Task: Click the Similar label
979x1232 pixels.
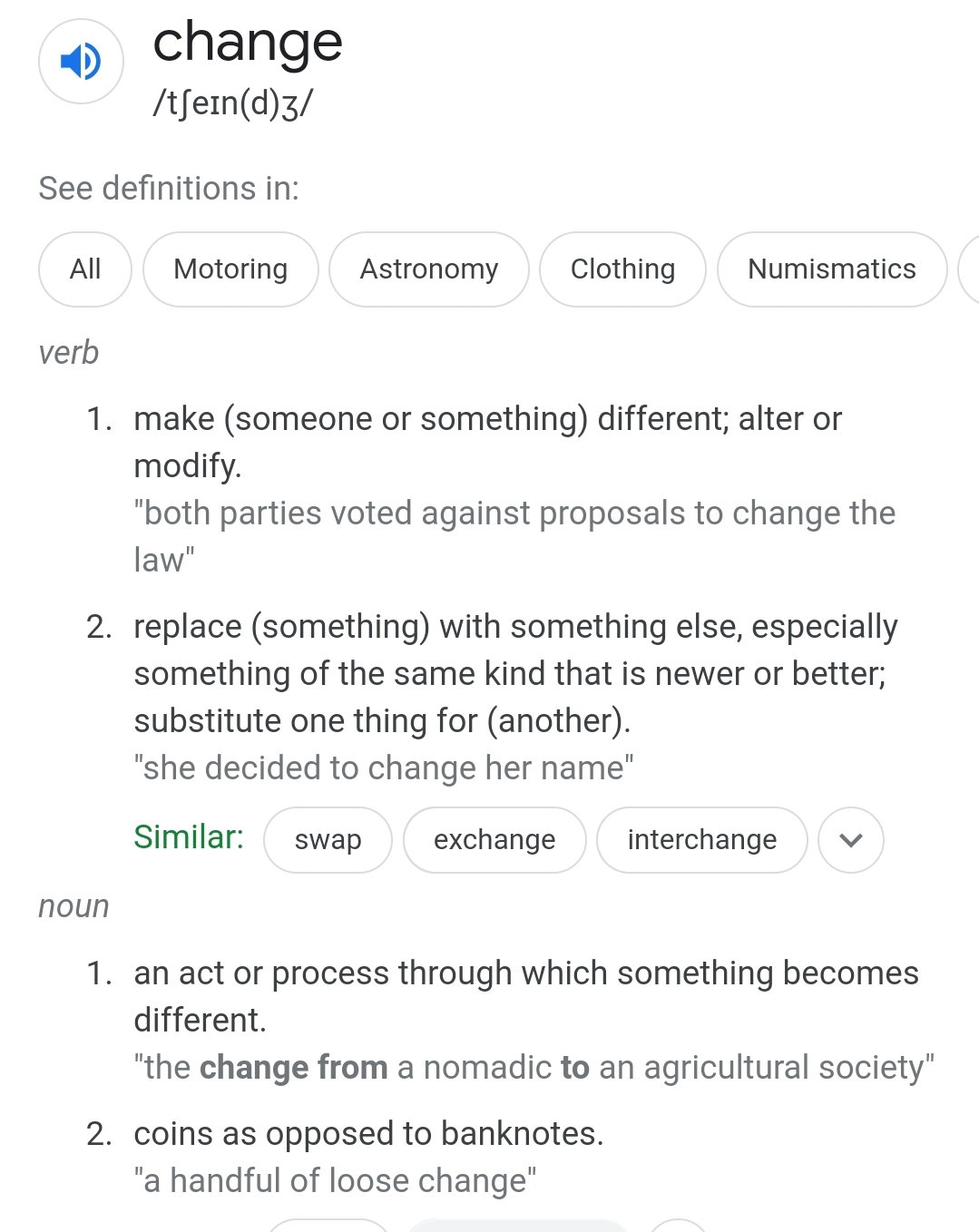Action: click(189, 836)
